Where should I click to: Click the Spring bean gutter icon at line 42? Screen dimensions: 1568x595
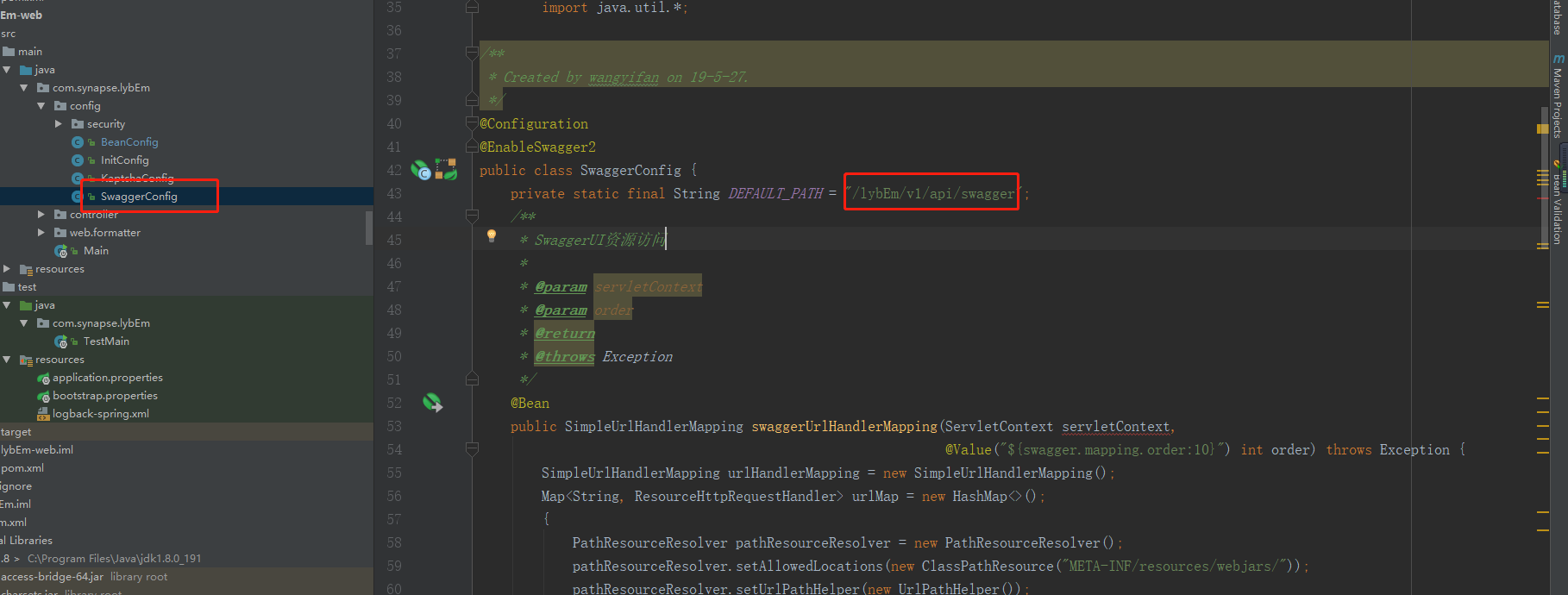[x=420, y=170]
